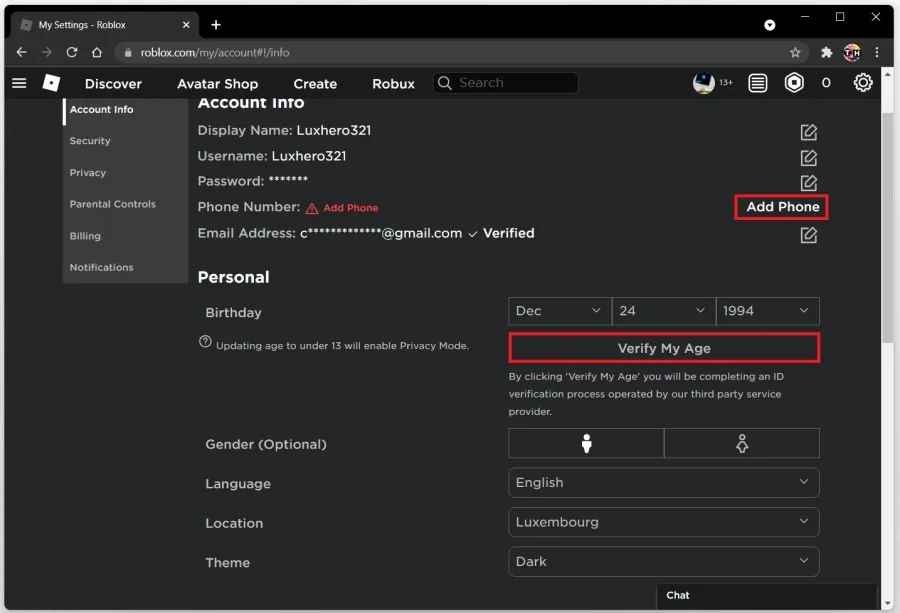Image resolution: width=900 pixels, height=613 pixels.
Task: Open the settings gear icon
Action: (863, 83)
